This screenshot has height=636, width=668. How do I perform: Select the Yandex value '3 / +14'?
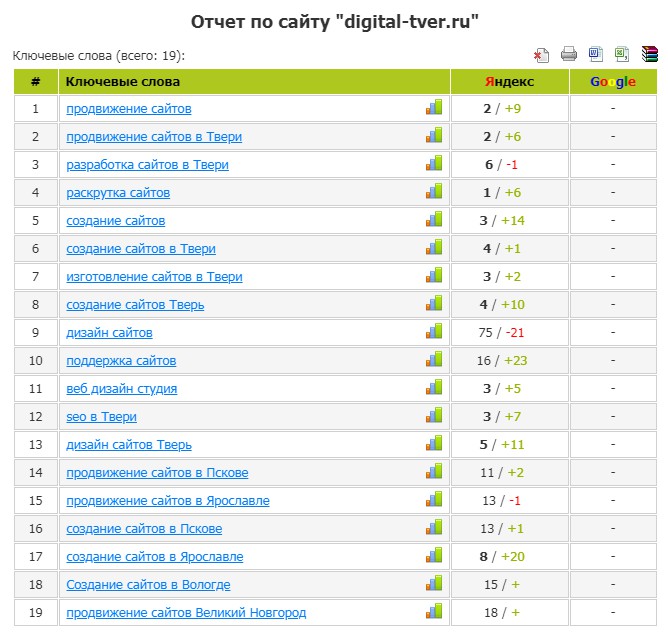502,221
